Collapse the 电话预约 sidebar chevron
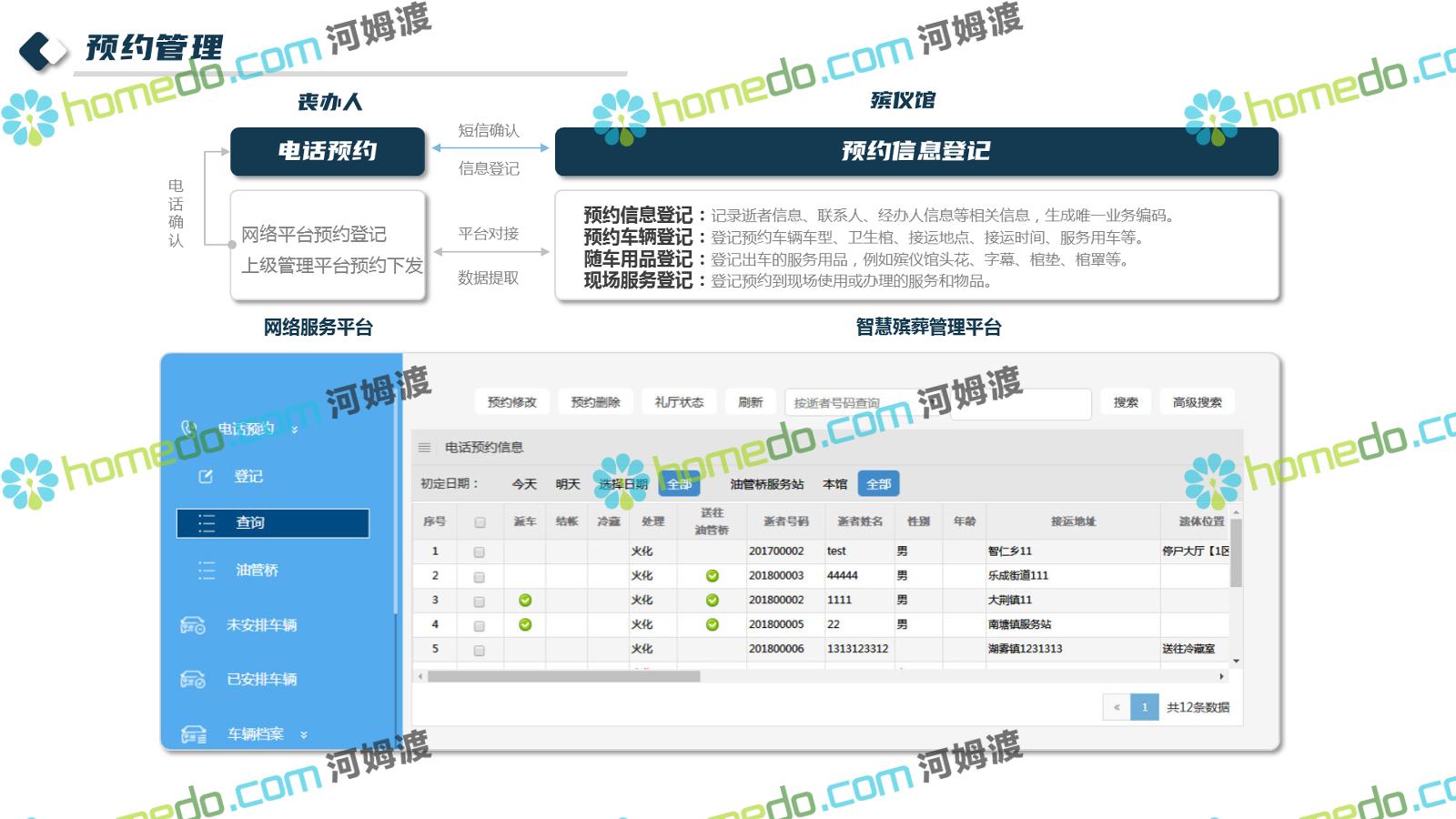 point(294,430)
